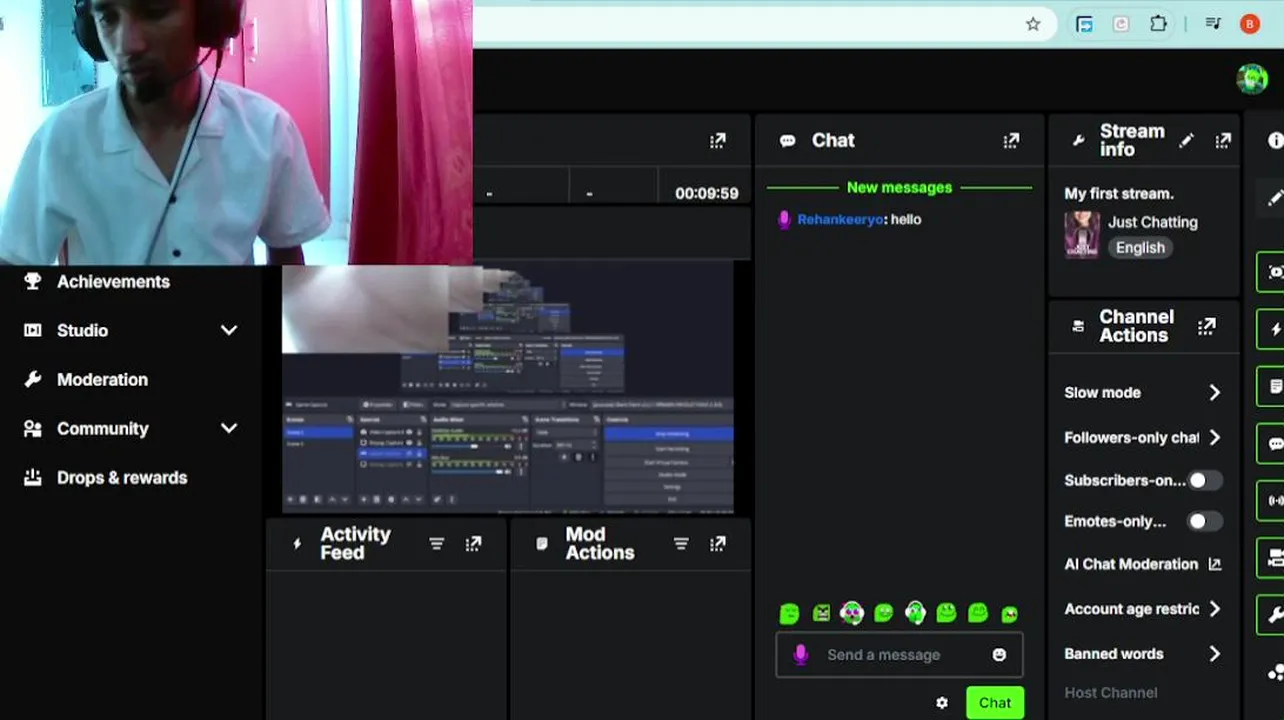Open Mod Actions filter settings
Viewport: 1284px width, 720px height.
(x=681, y=544)
